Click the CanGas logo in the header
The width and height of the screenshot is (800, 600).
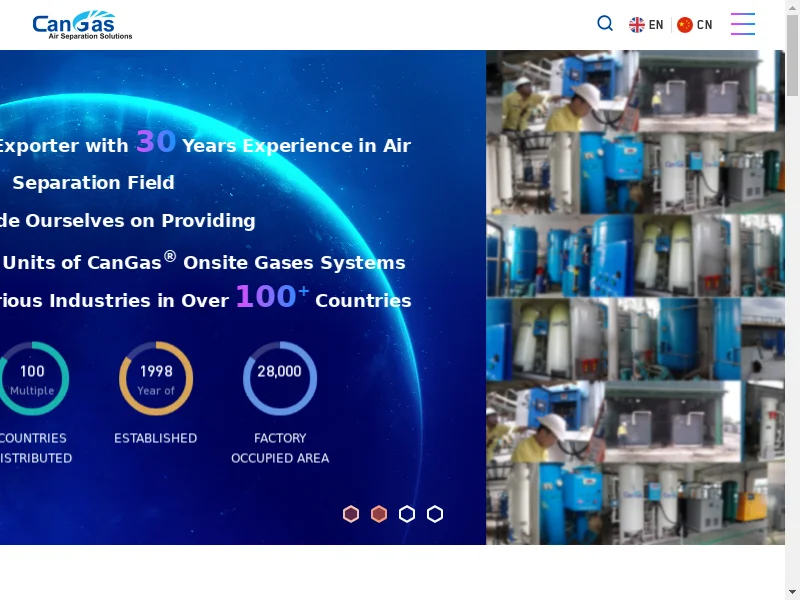click(x=82, y=25)
